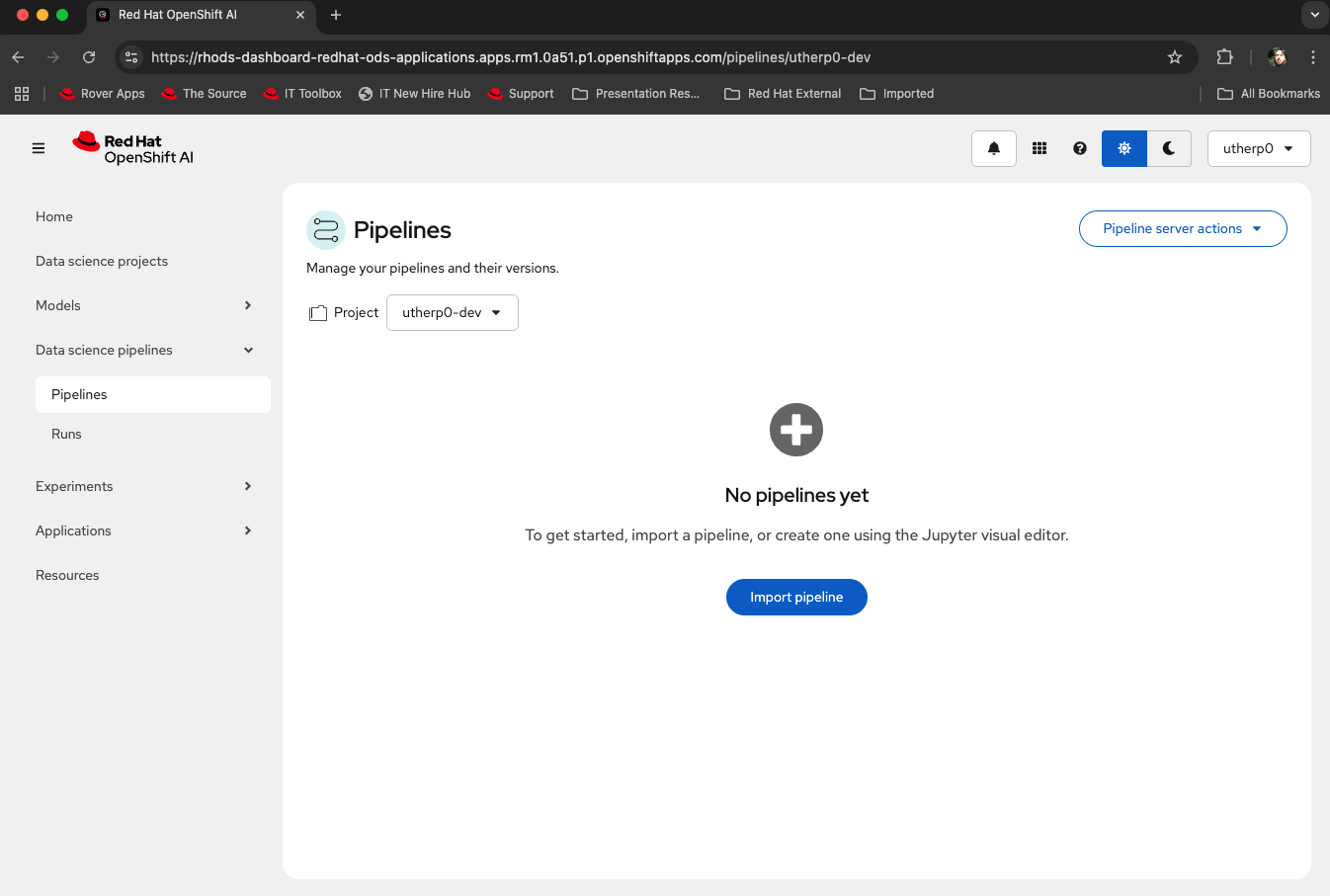Toggle the hamburger navigation menu
Viewport: 1330px width, 896px height.
39,148
